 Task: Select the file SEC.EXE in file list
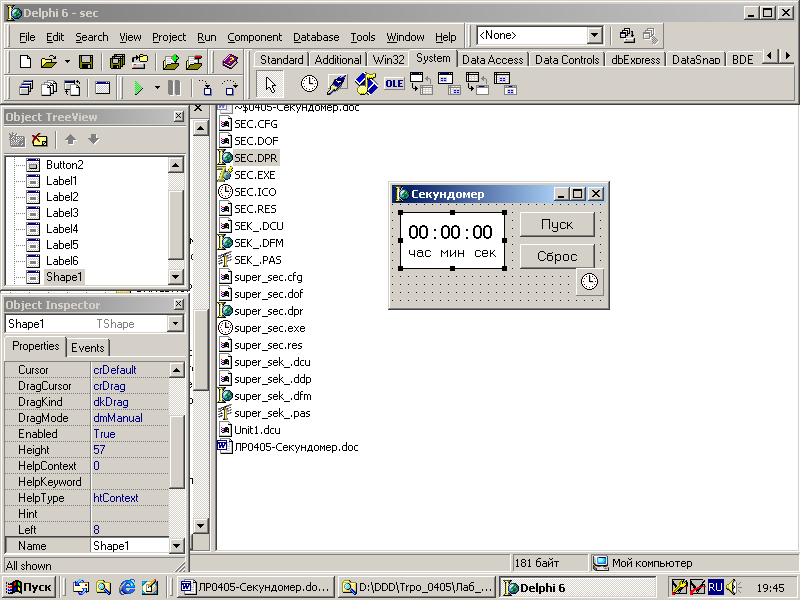(255, 175)
